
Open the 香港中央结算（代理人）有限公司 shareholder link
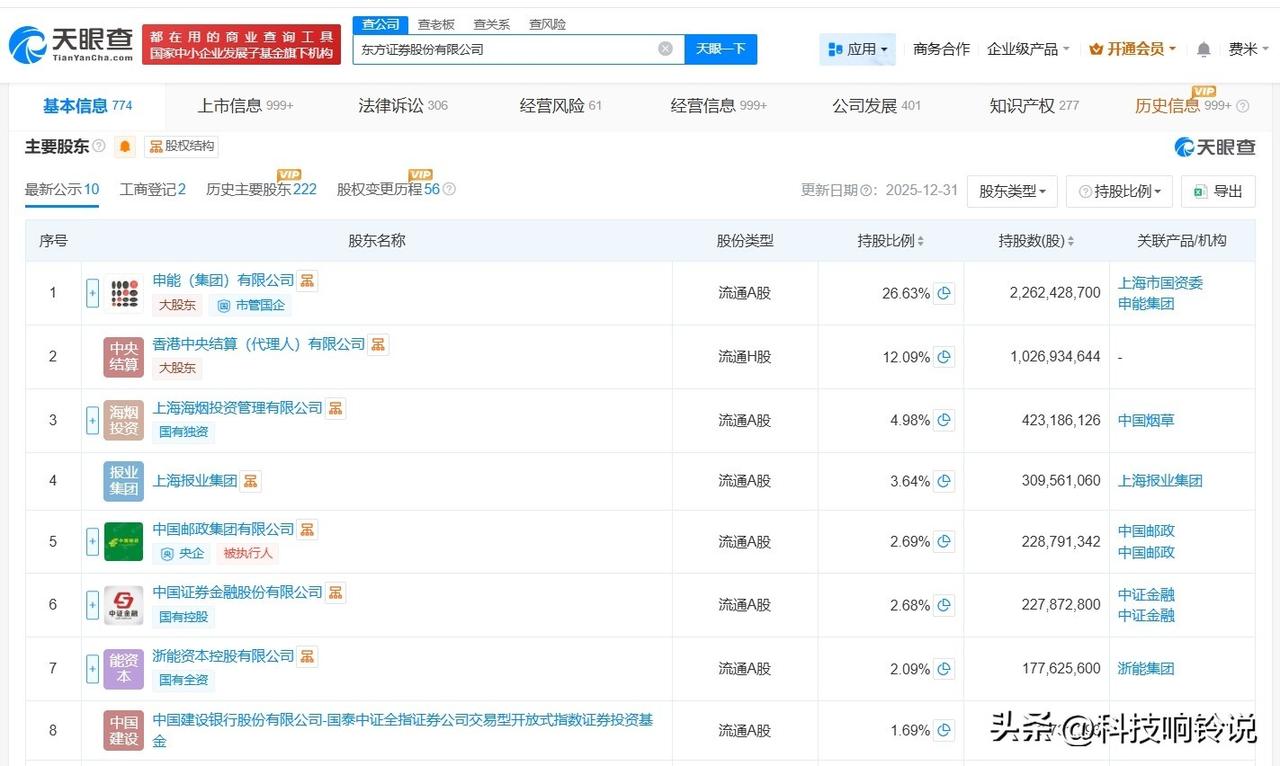(259, 344)
